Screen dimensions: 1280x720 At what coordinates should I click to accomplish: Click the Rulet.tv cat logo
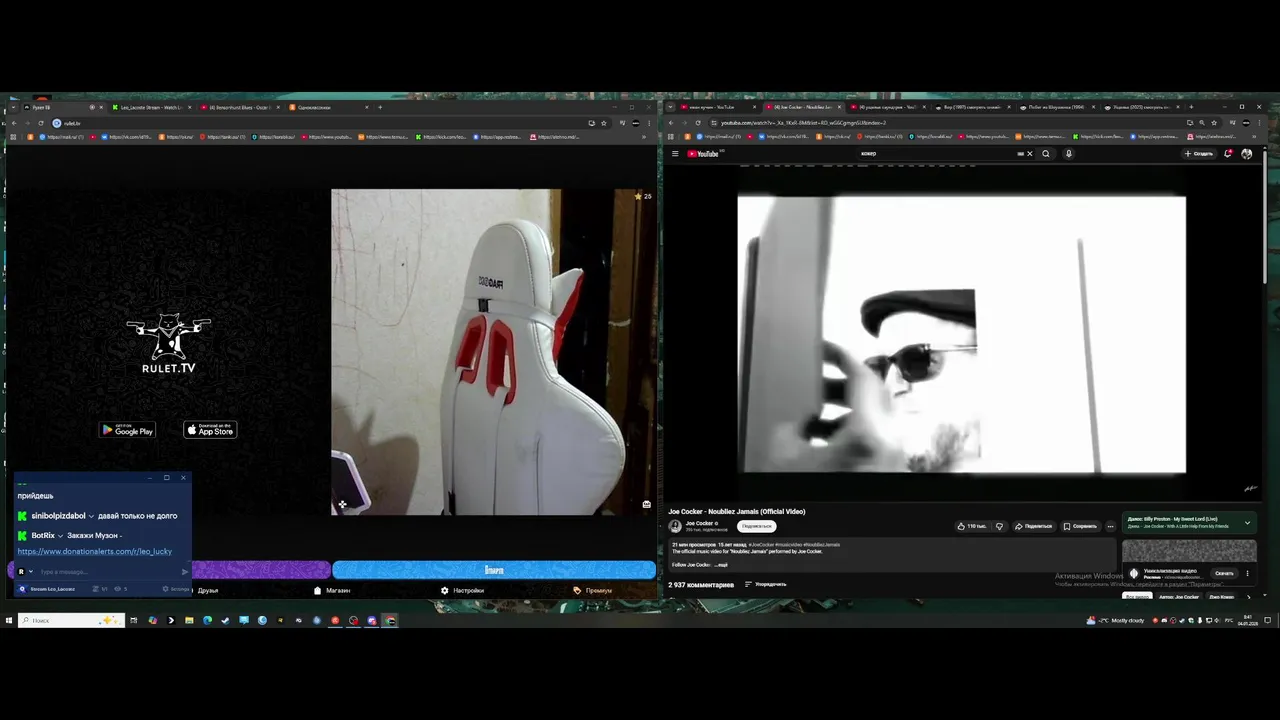click(168, 344)
